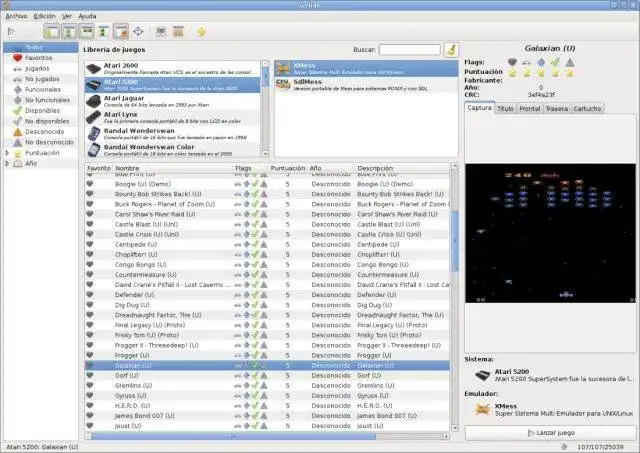Toggle the layout button with left pane highlighted
This screenshot has width=640, height=453.
pos(52,31)
